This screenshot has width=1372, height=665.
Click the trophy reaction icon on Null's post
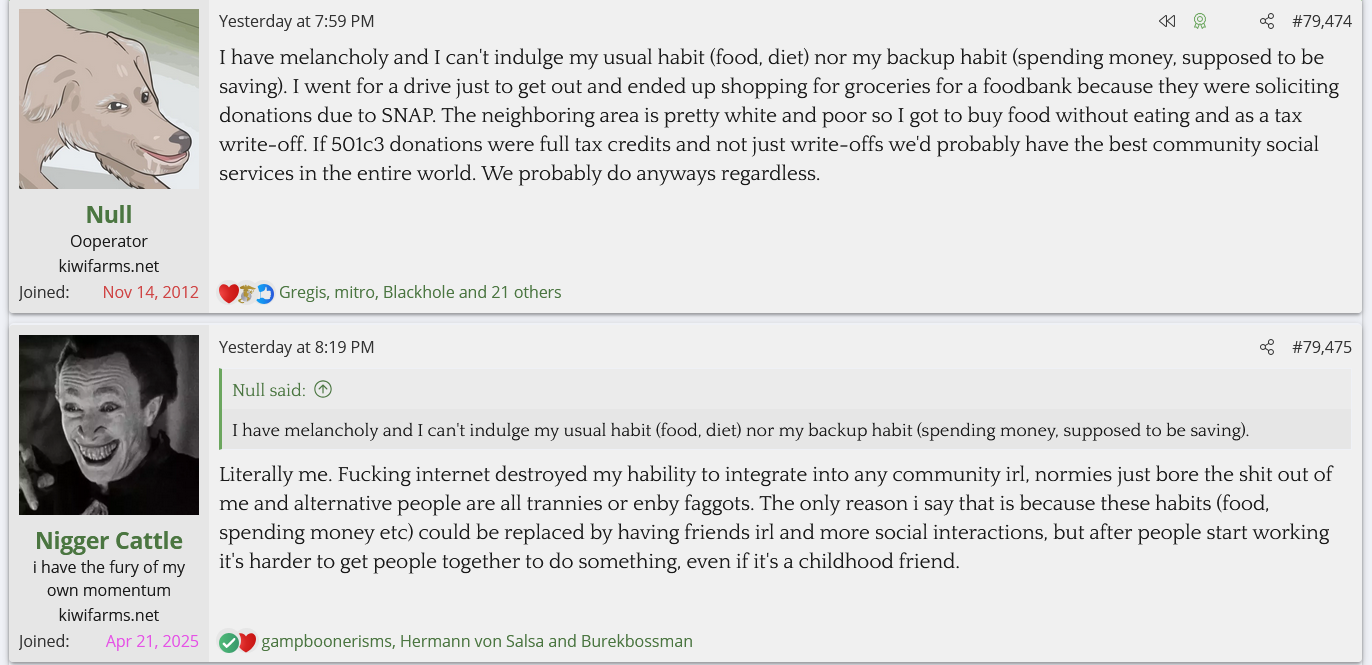(246, 293)
